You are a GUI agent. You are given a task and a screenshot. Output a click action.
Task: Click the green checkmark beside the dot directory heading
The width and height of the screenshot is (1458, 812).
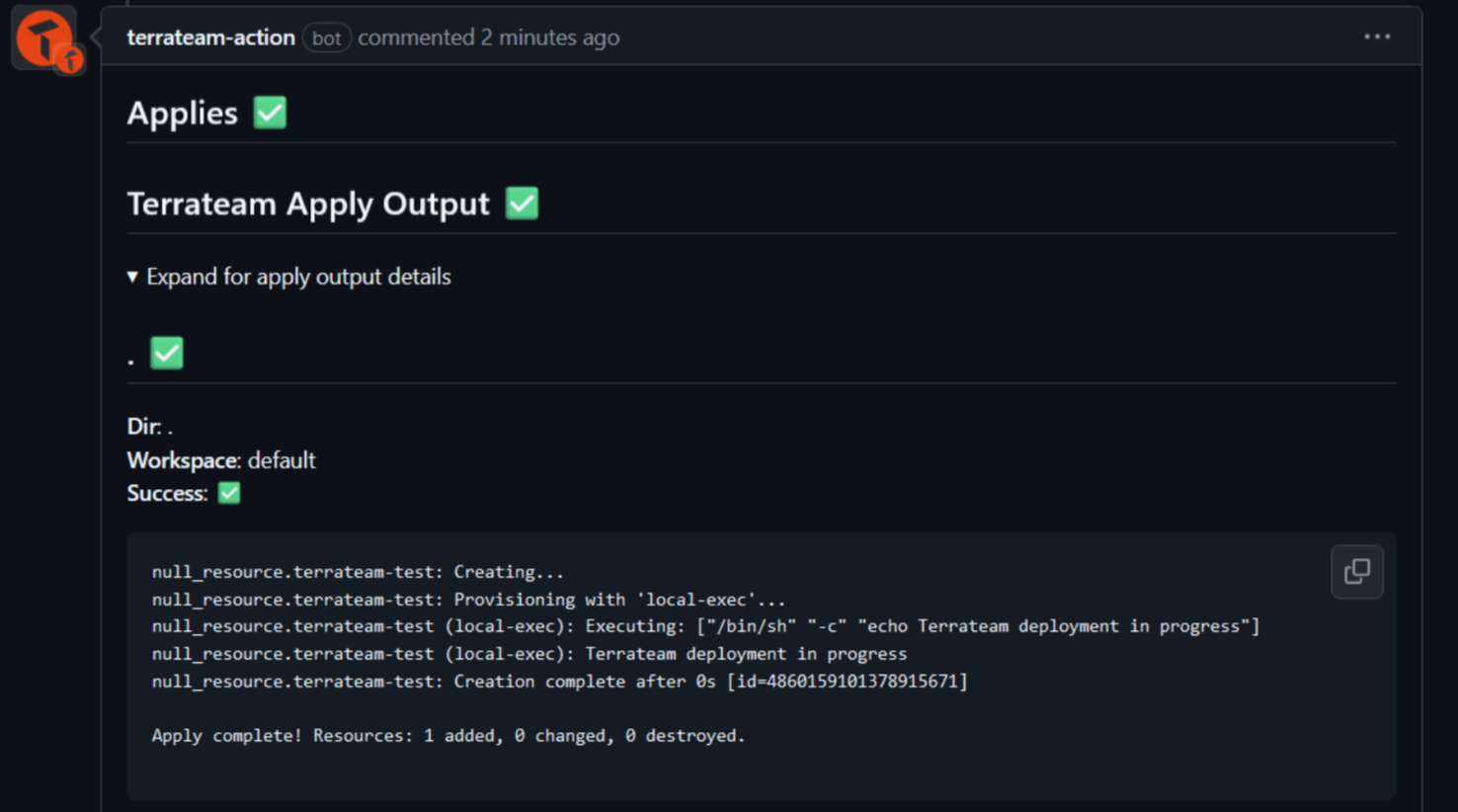coord(167,353)
